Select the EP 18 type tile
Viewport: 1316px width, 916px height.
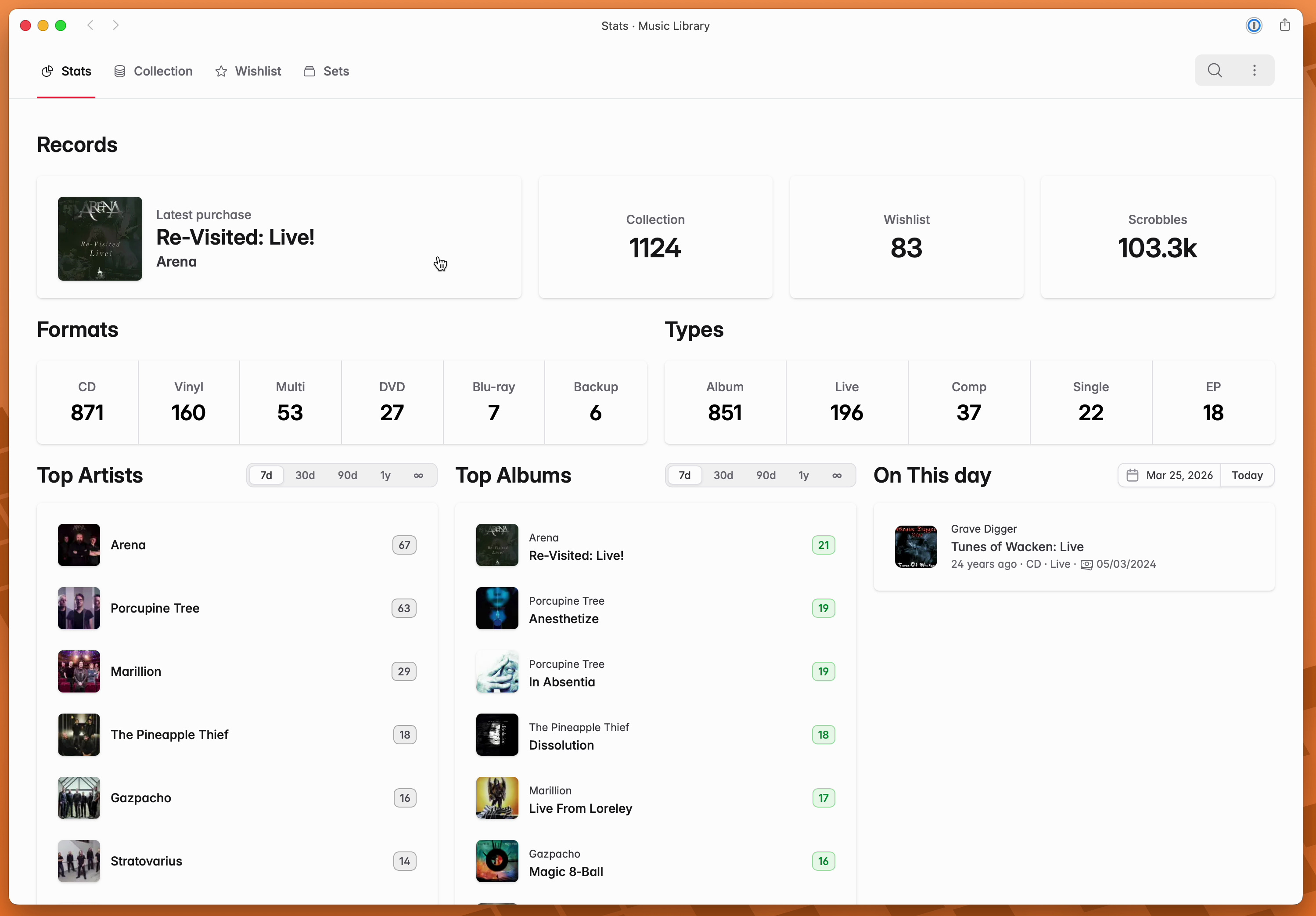(x=1213, y=402)
